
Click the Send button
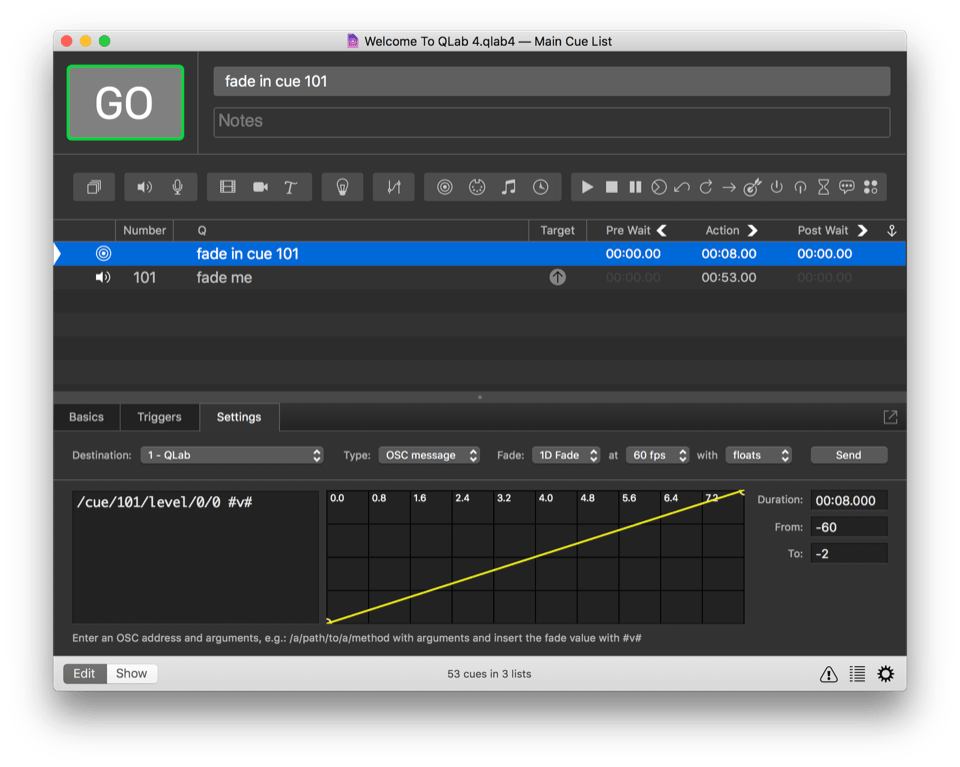pos(849,455)
